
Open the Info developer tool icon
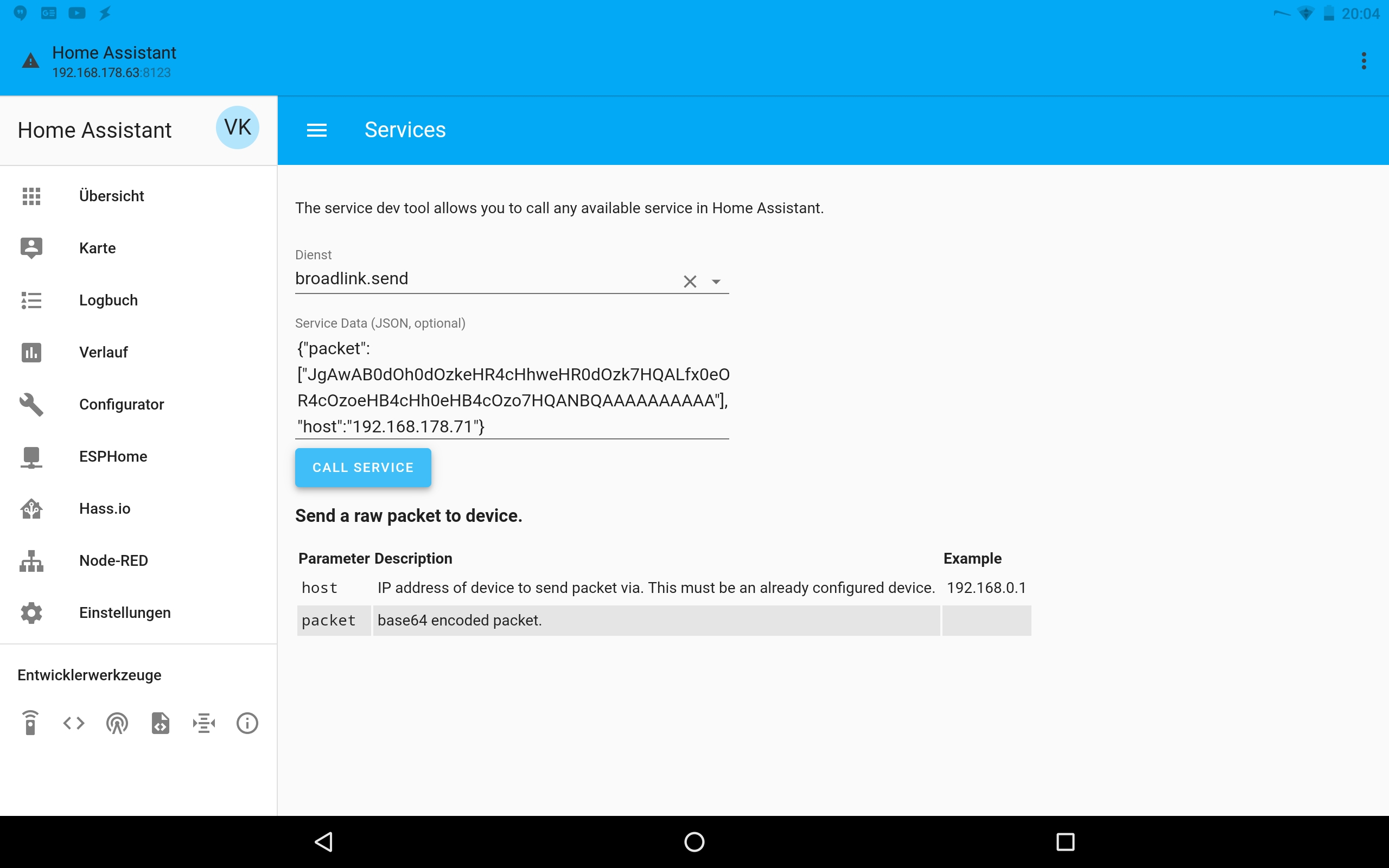coord(247,723)
